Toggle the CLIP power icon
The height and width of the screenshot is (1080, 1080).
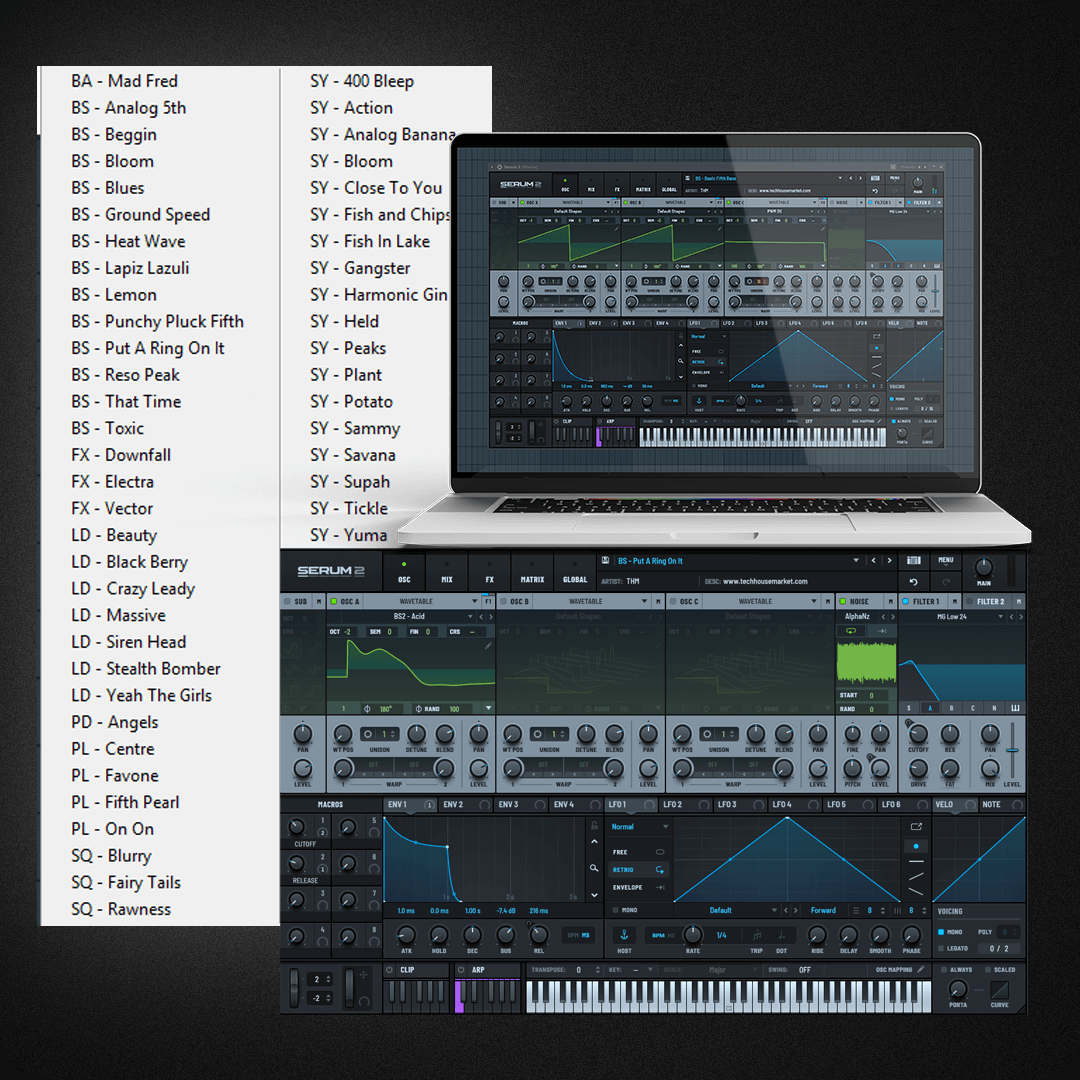[390, 969]
